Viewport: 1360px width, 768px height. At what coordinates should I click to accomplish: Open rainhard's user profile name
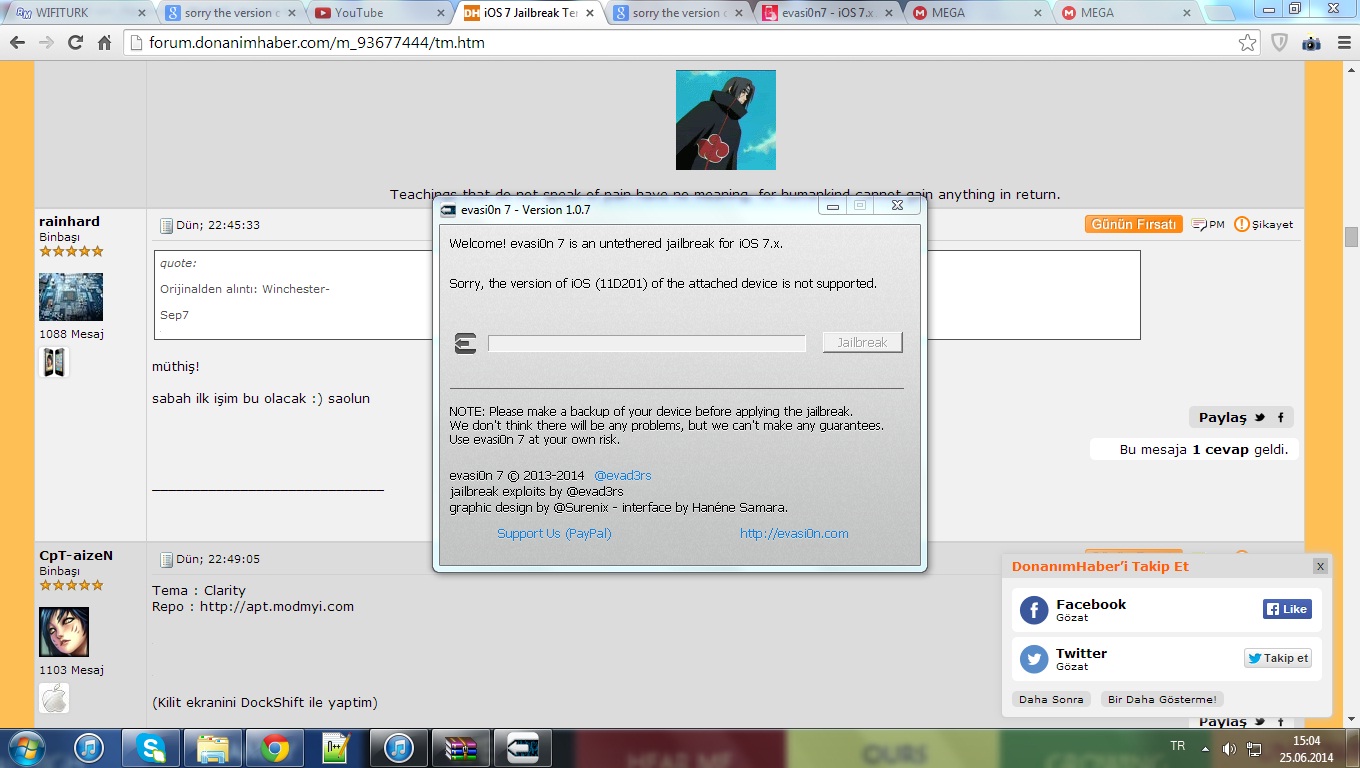tap(69, 221)
